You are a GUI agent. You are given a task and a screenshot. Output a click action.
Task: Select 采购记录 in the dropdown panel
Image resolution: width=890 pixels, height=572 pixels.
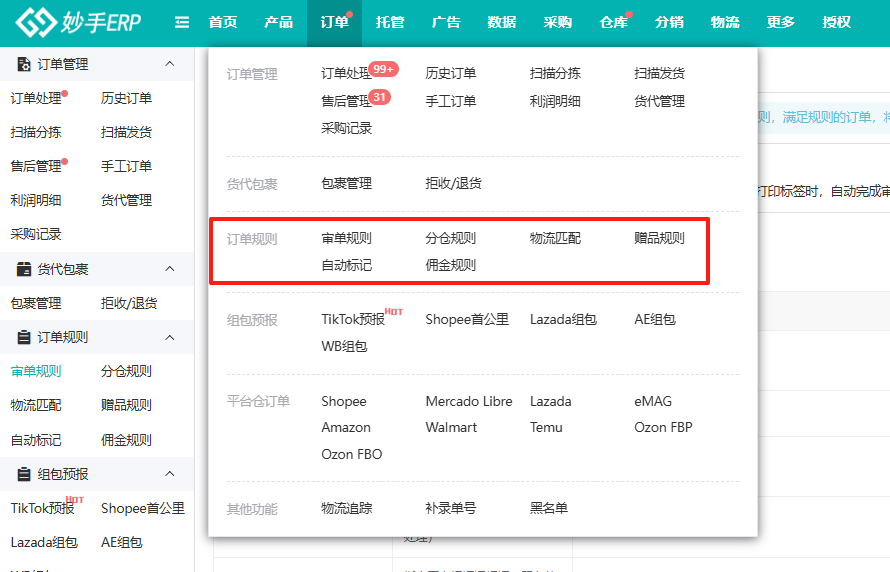346,128
